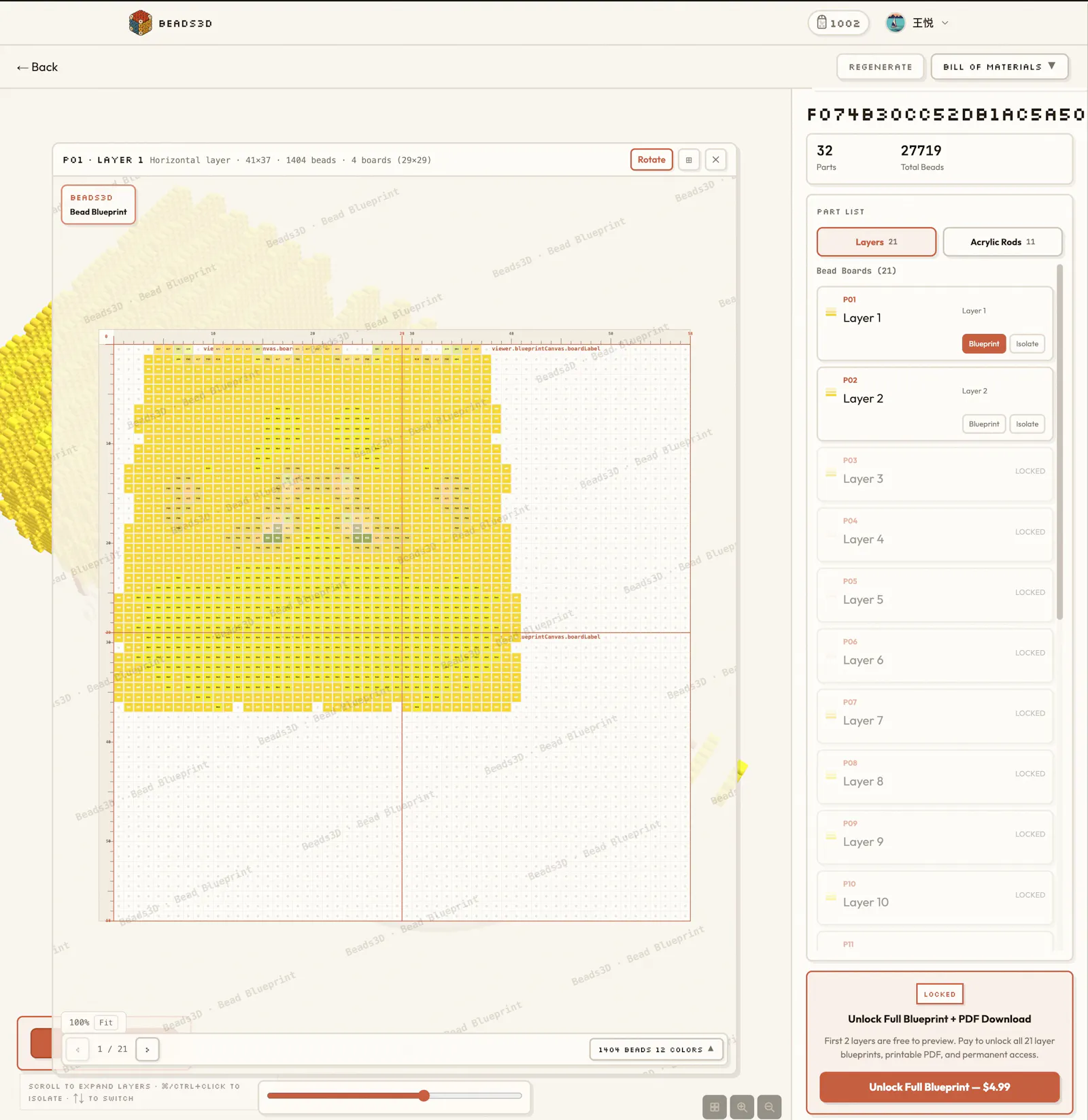Isolate Layer 2
The image size is (1088, 1120).
pos(1027,424)
